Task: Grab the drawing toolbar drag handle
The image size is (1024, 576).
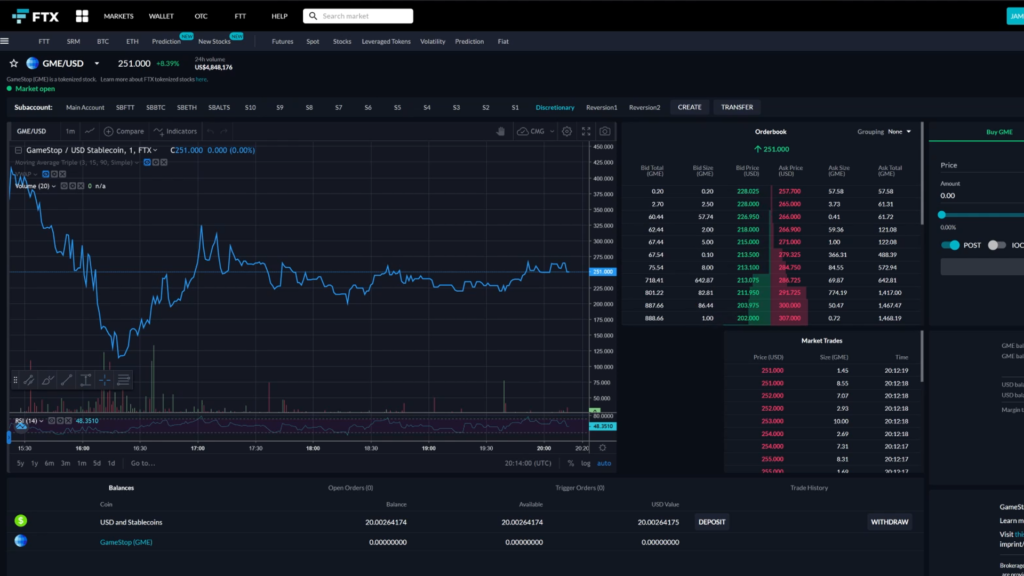Action: click(x=15, y=379)
